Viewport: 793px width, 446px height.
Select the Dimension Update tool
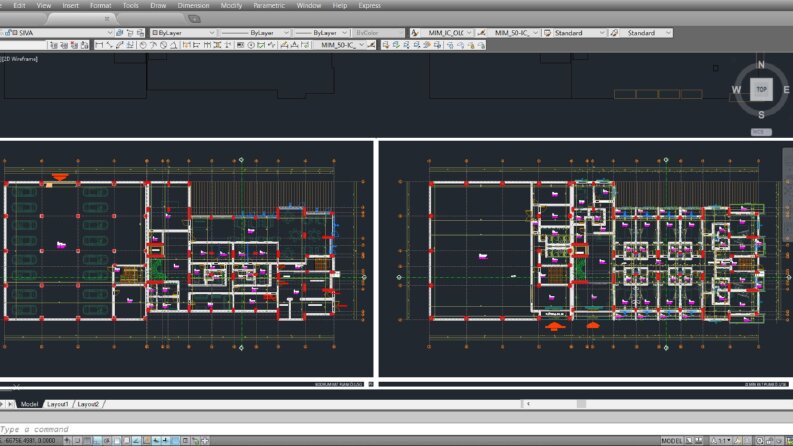coord(305,45)
